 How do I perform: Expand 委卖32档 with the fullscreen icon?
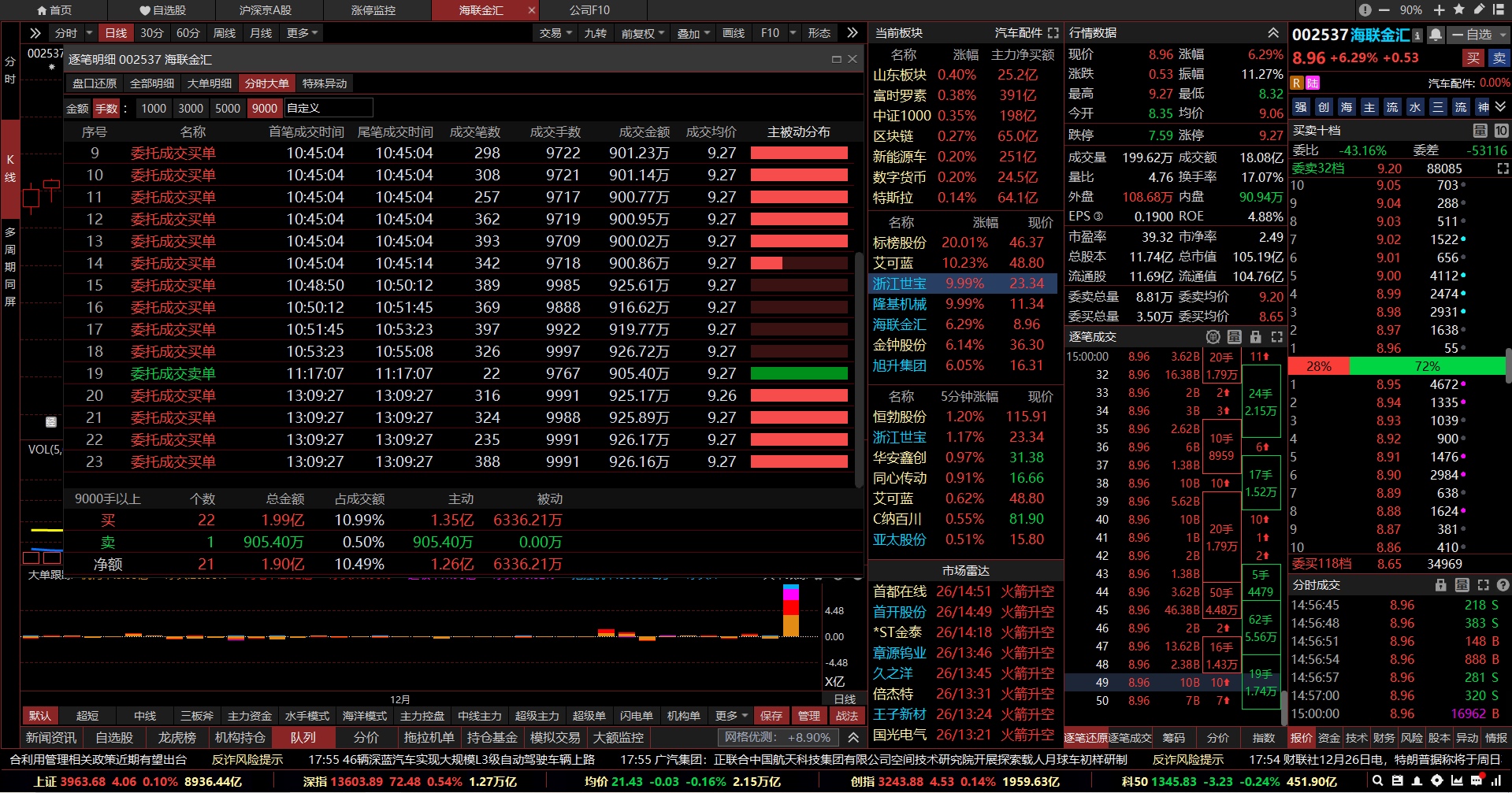click(x=1503, y=169)
